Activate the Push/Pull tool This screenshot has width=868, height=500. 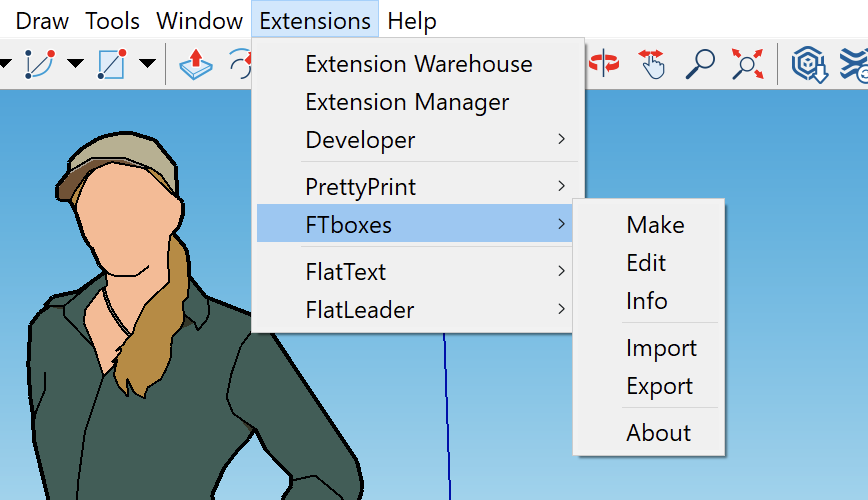tap(196, 64)
